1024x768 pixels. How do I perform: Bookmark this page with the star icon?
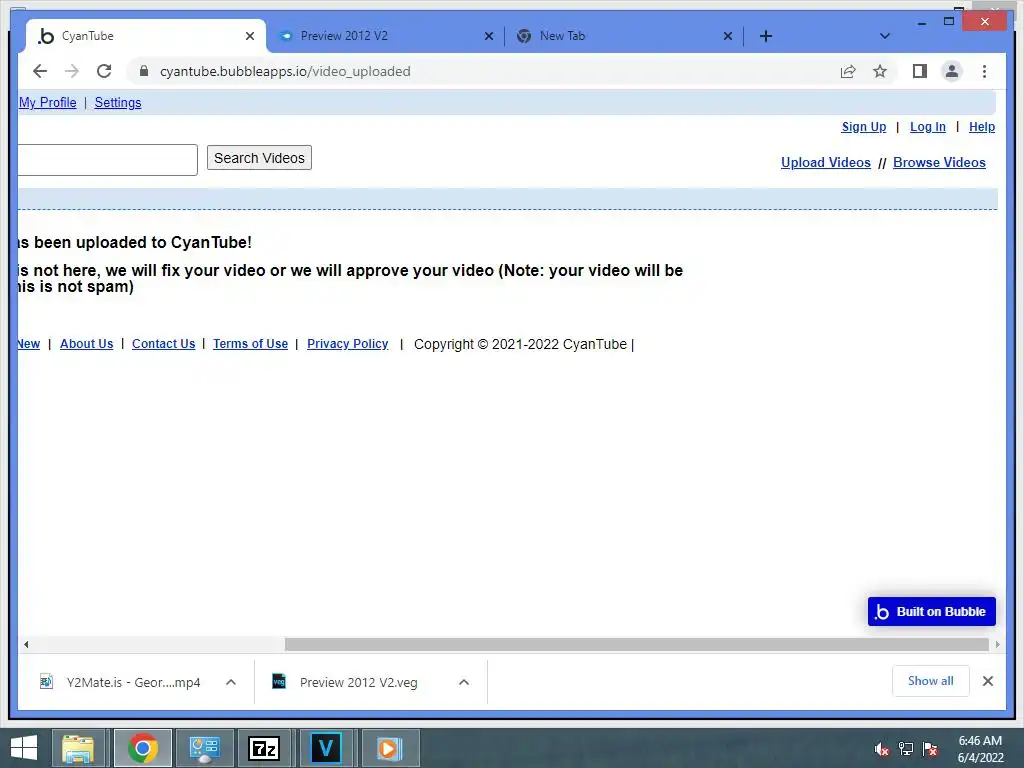click(x=880, y=71)
